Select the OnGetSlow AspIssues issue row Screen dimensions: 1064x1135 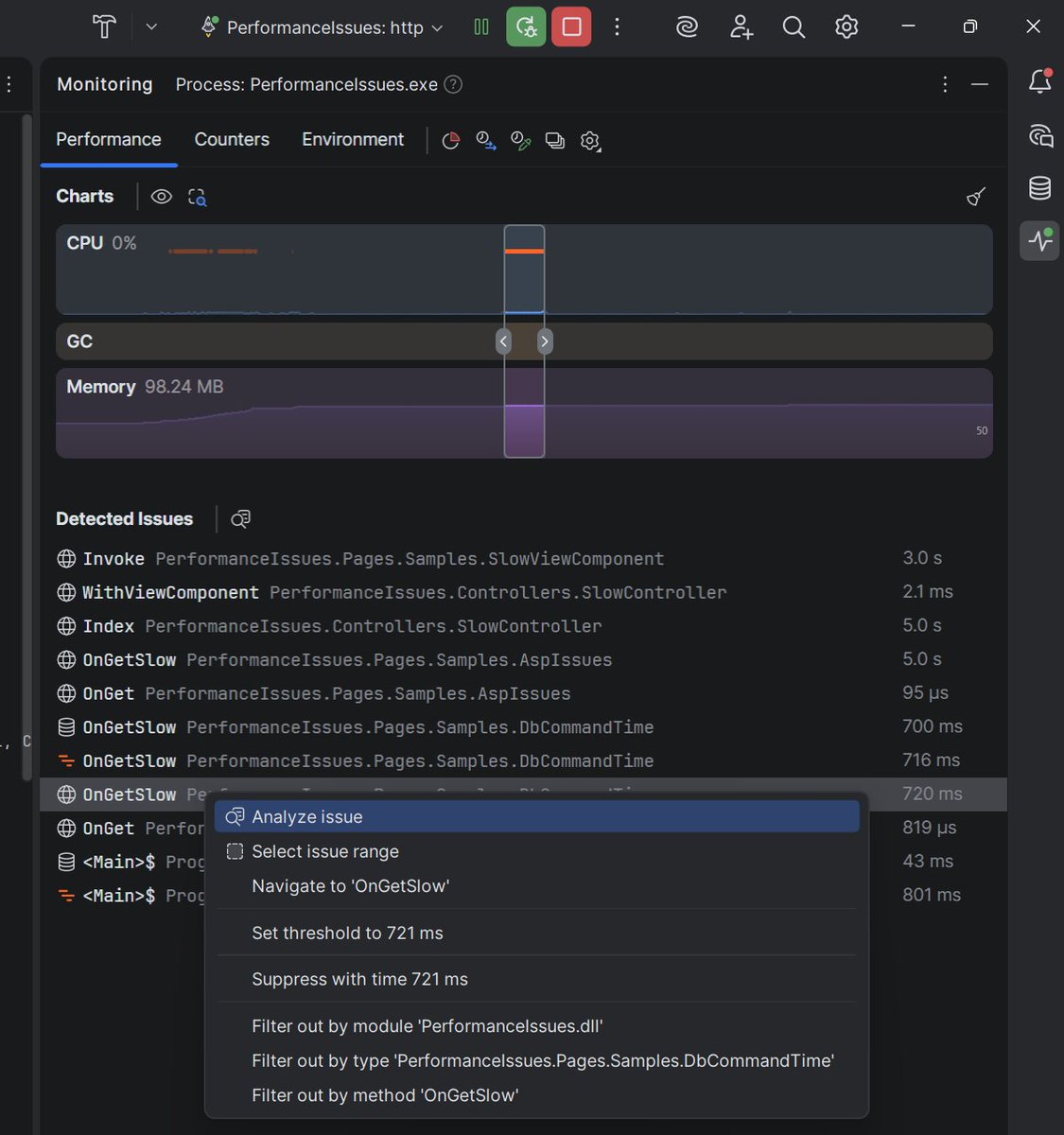click(523, 659)
